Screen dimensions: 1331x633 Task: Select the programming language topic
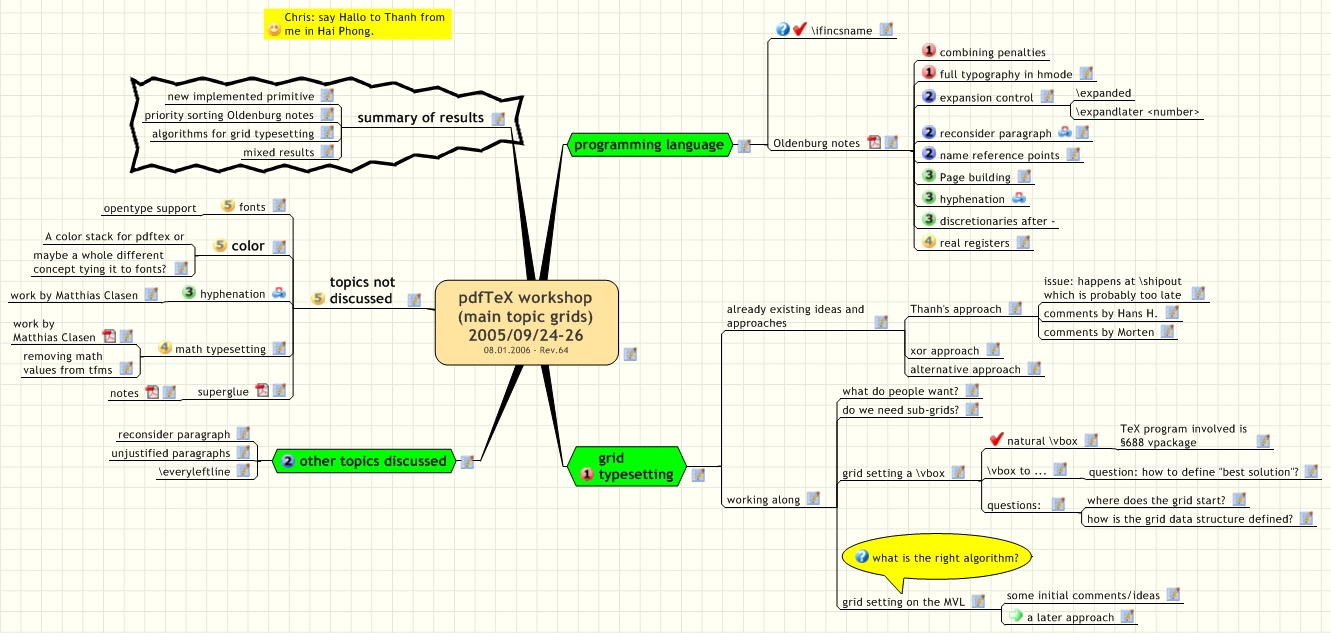(x=648, y=145)
